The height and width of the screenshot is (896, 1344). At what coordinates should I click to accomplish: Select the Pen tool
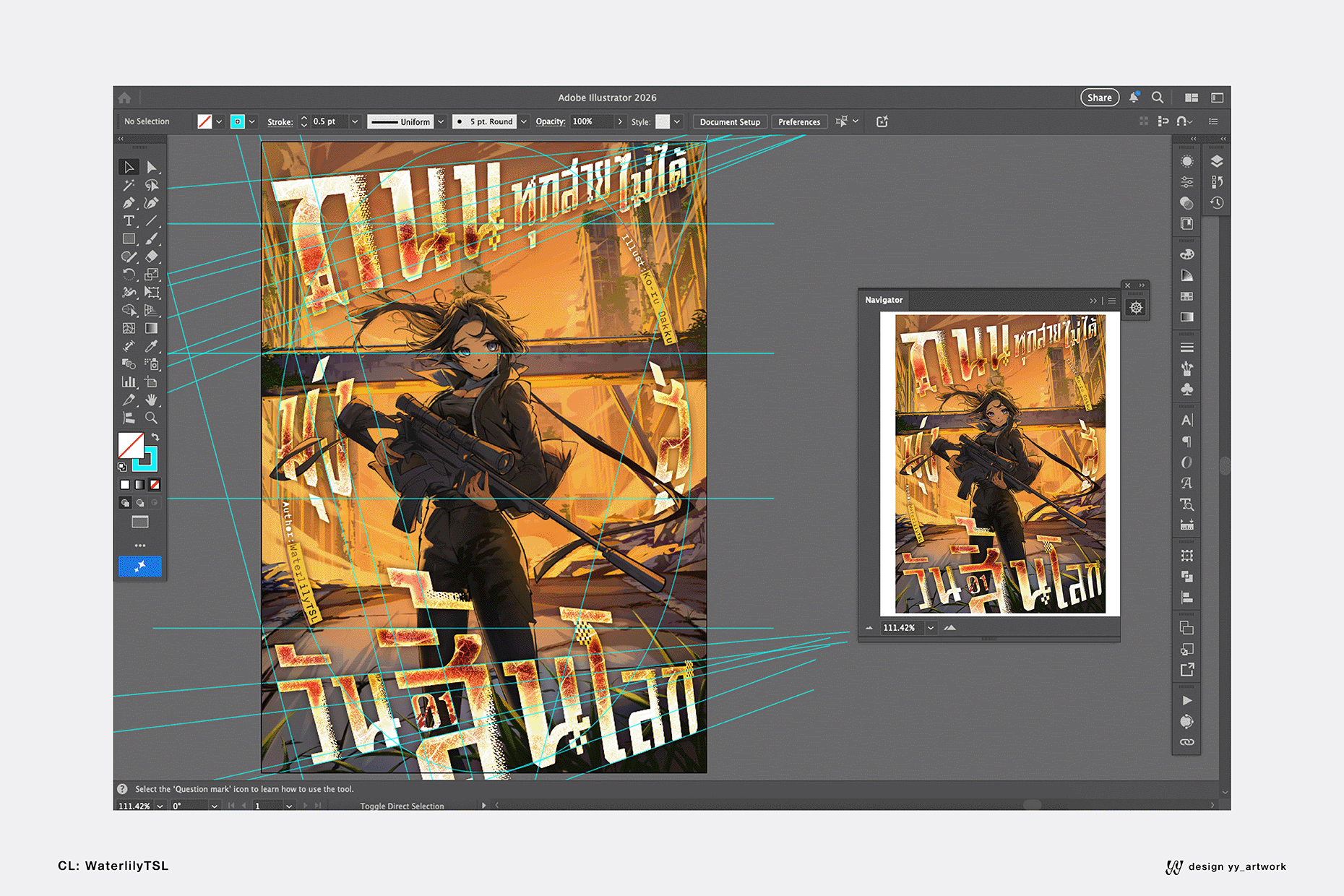[x=129, y=203]
